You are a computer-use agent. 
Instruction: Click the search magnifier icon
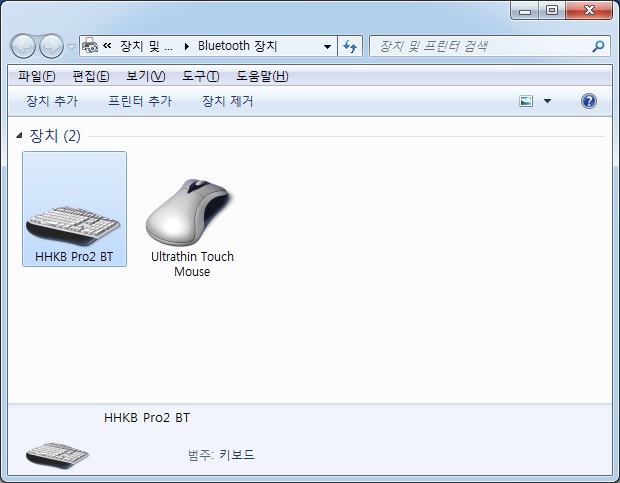point(598,46)
